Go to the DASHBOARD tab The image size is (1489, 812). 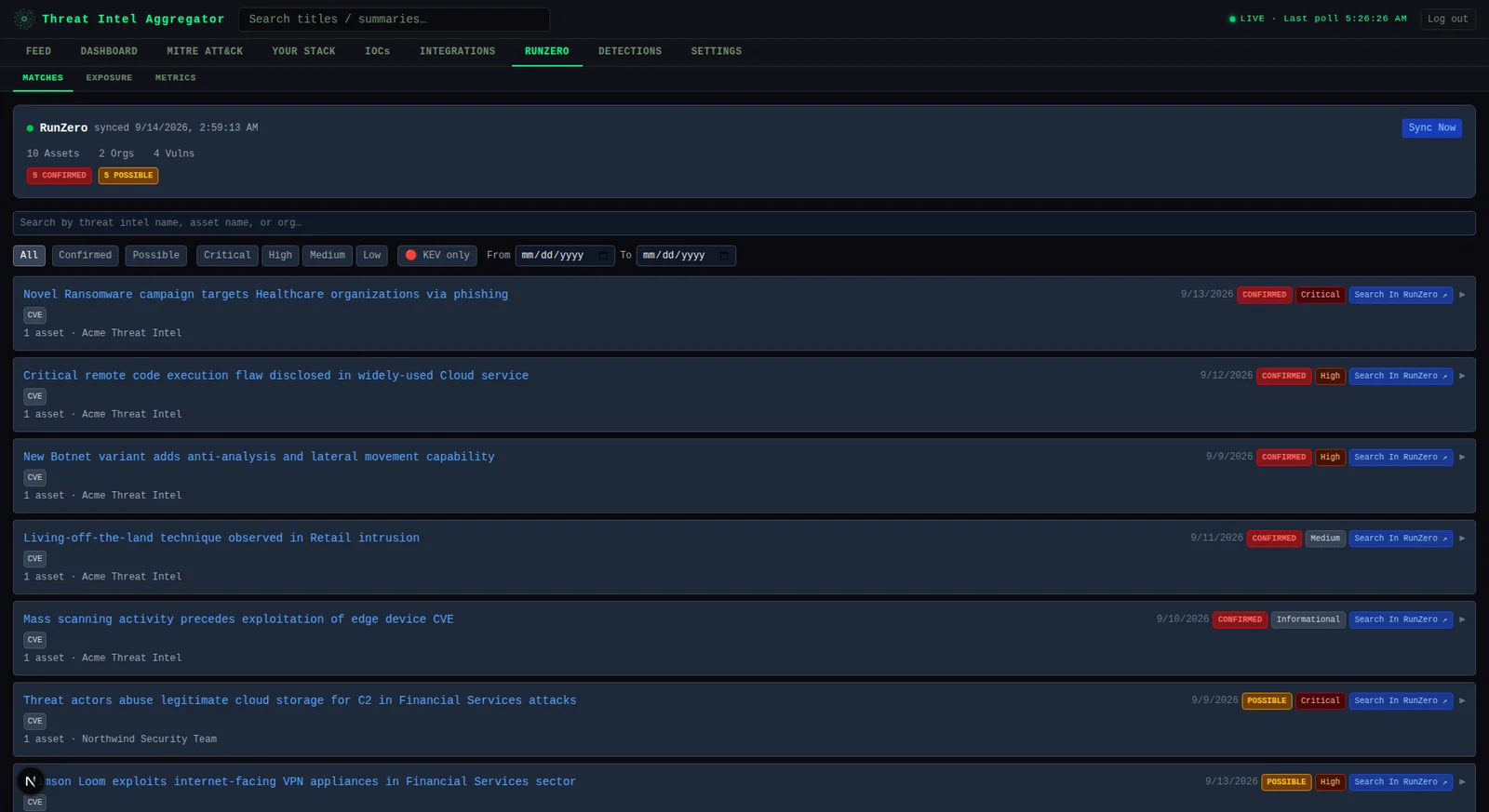pos(109,52)
